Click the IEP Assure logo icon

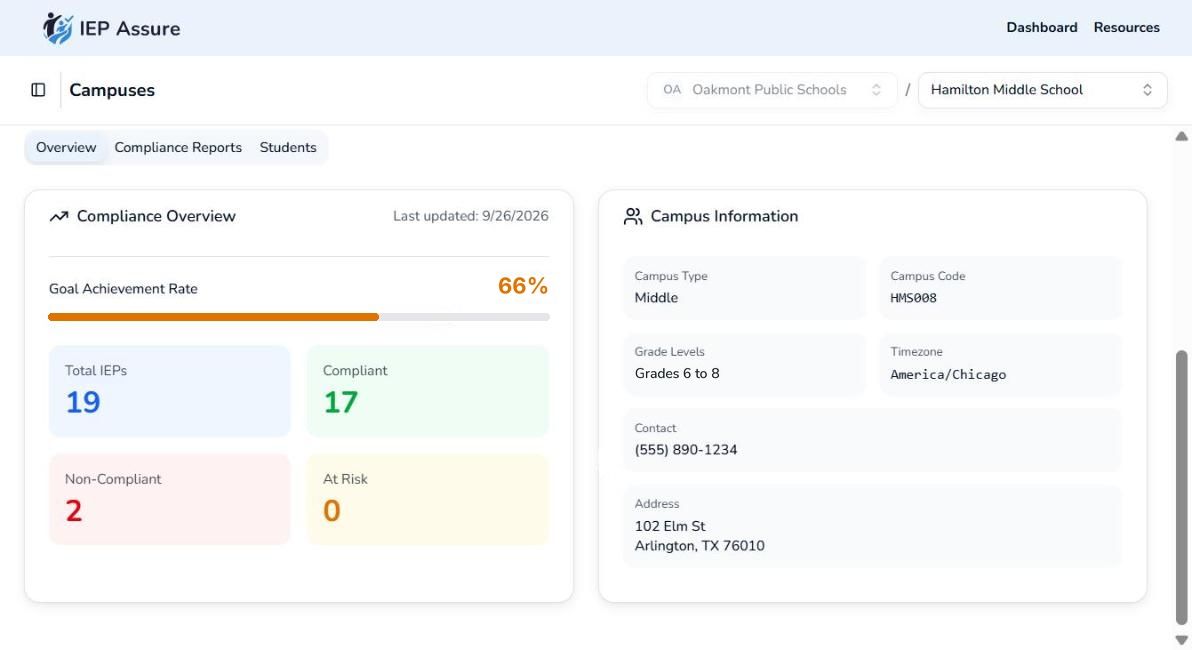57,28
